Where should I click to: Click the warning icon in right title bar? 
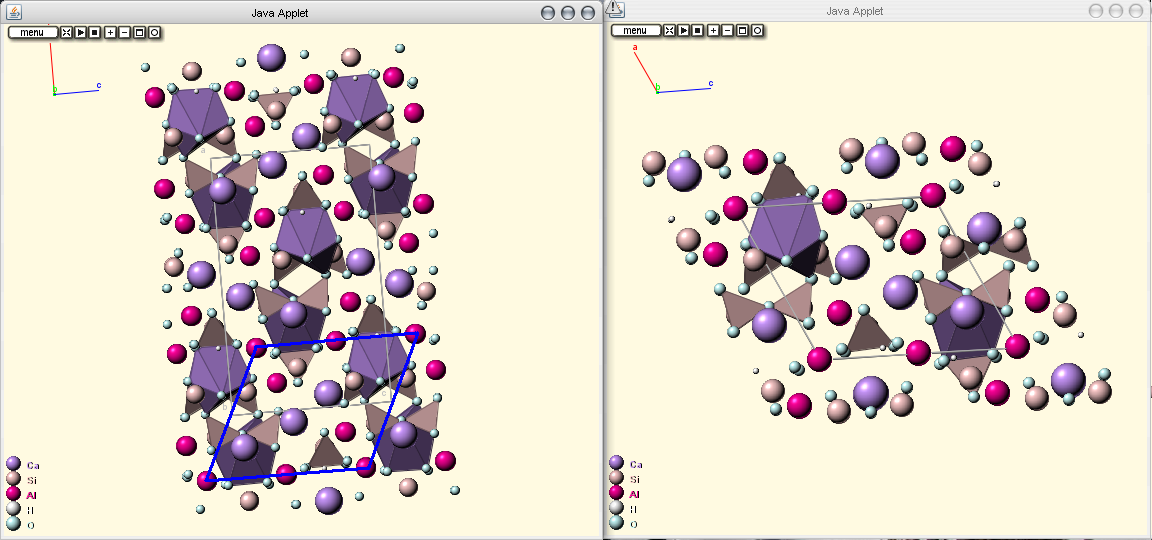[615, 9]
